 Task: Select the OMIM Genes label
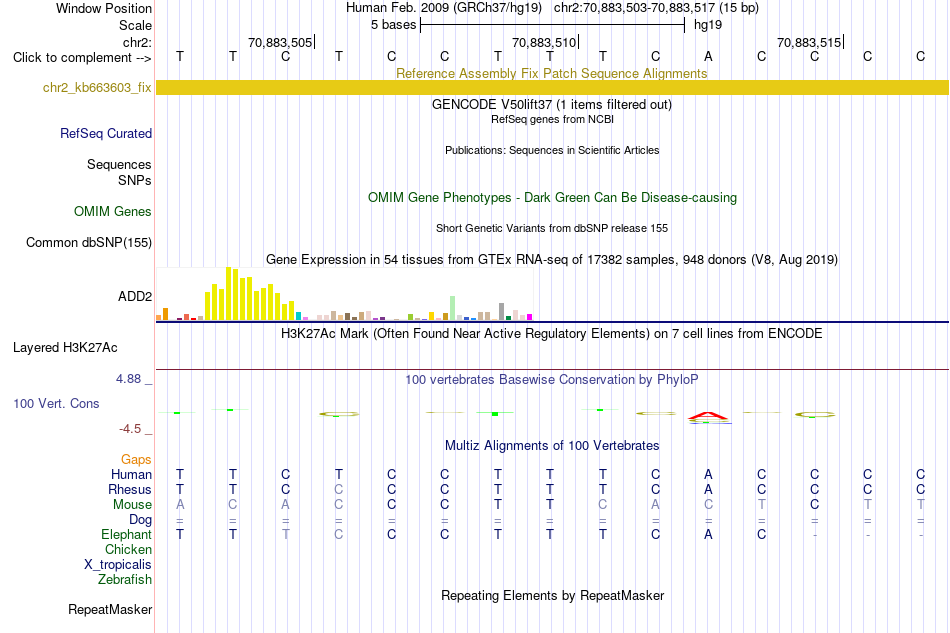(x=113, y=211)
